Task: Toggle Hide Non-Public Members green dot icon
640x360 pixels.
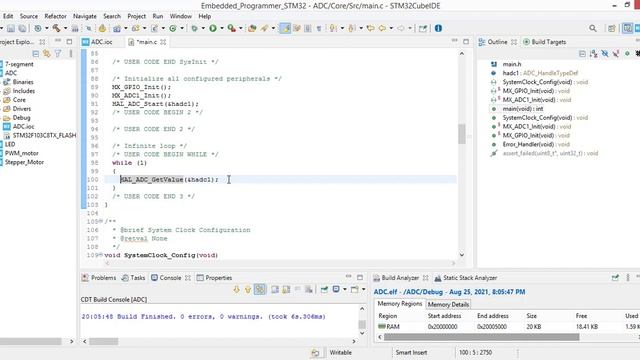Action: click(x=627, y=54)
